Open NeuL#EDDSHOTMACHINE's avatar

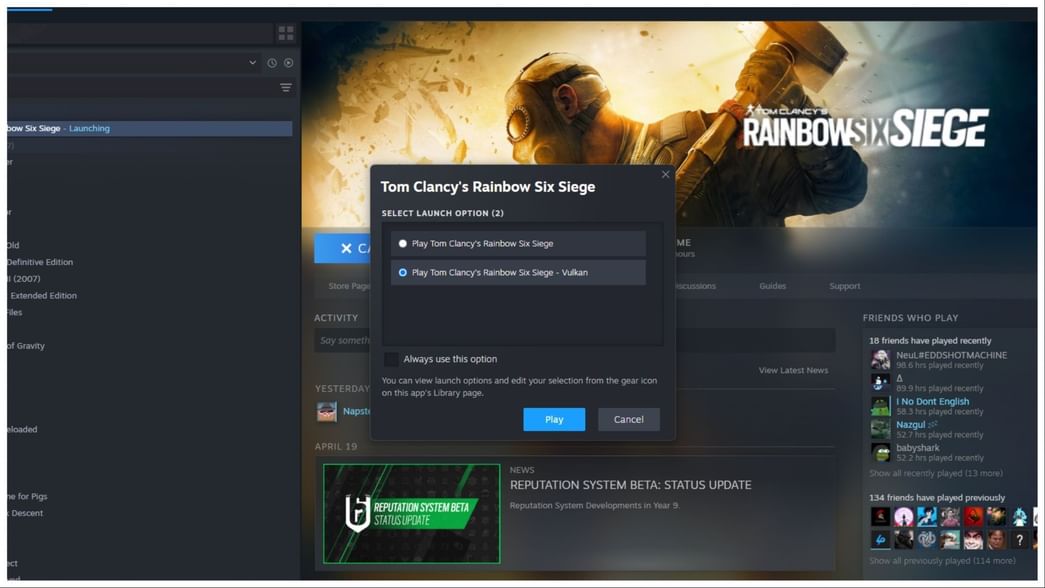(879, 359)
